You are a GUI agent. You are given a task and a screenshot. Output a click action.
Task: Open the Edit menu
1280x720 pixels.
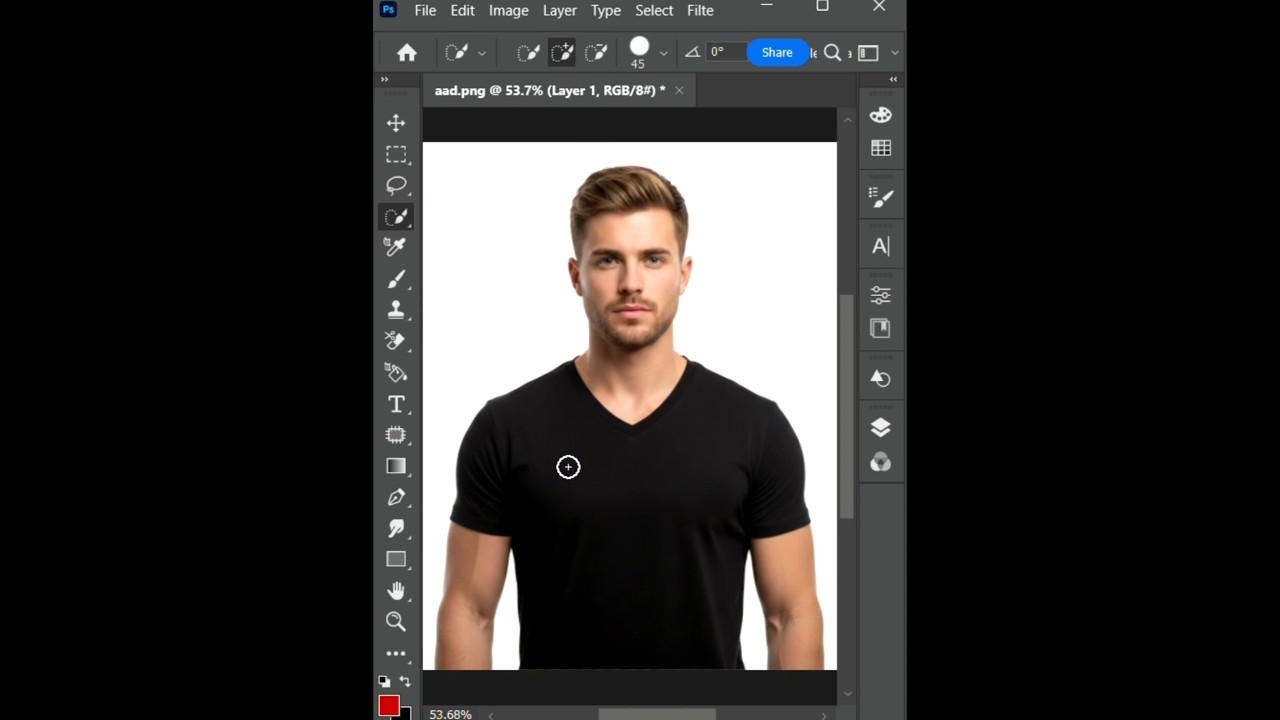pos(462,10)
